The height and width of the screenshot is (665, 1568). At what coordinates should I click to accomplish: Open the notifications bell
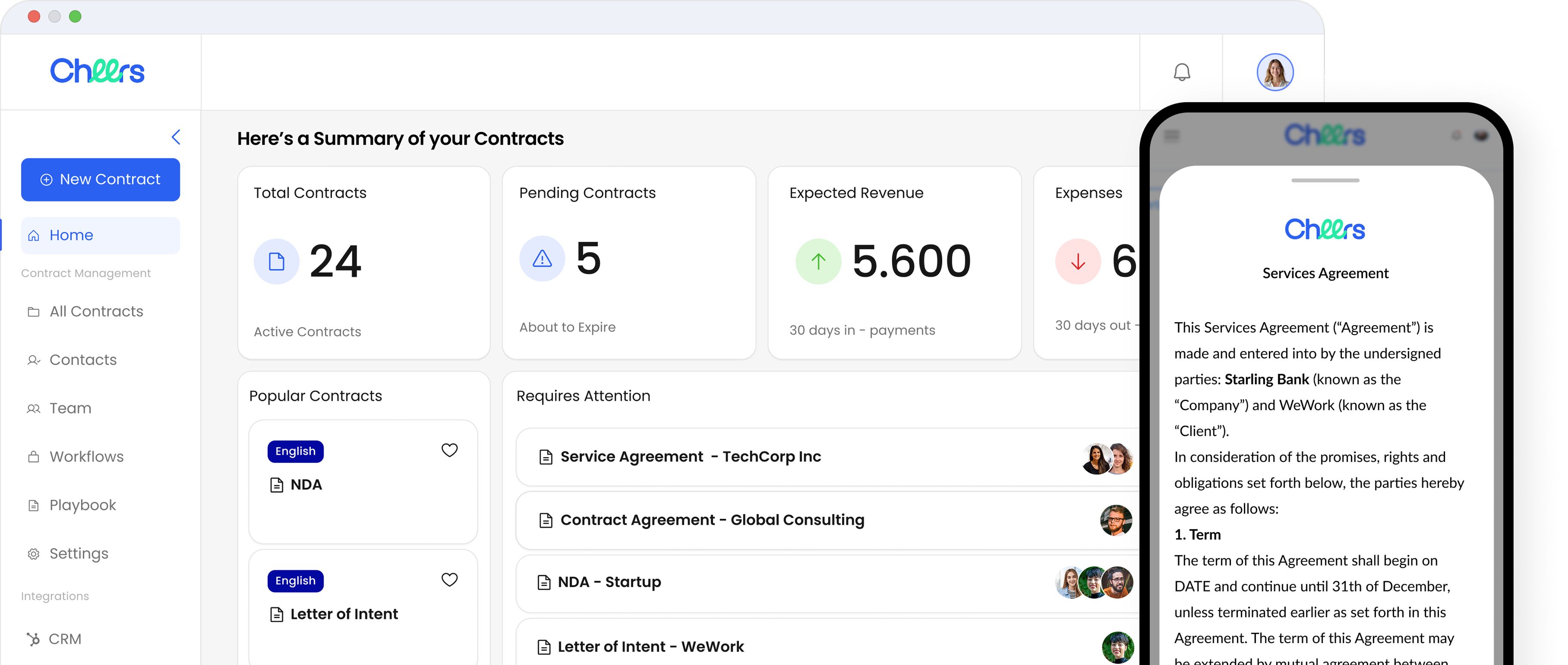(x=1182, y=73)
